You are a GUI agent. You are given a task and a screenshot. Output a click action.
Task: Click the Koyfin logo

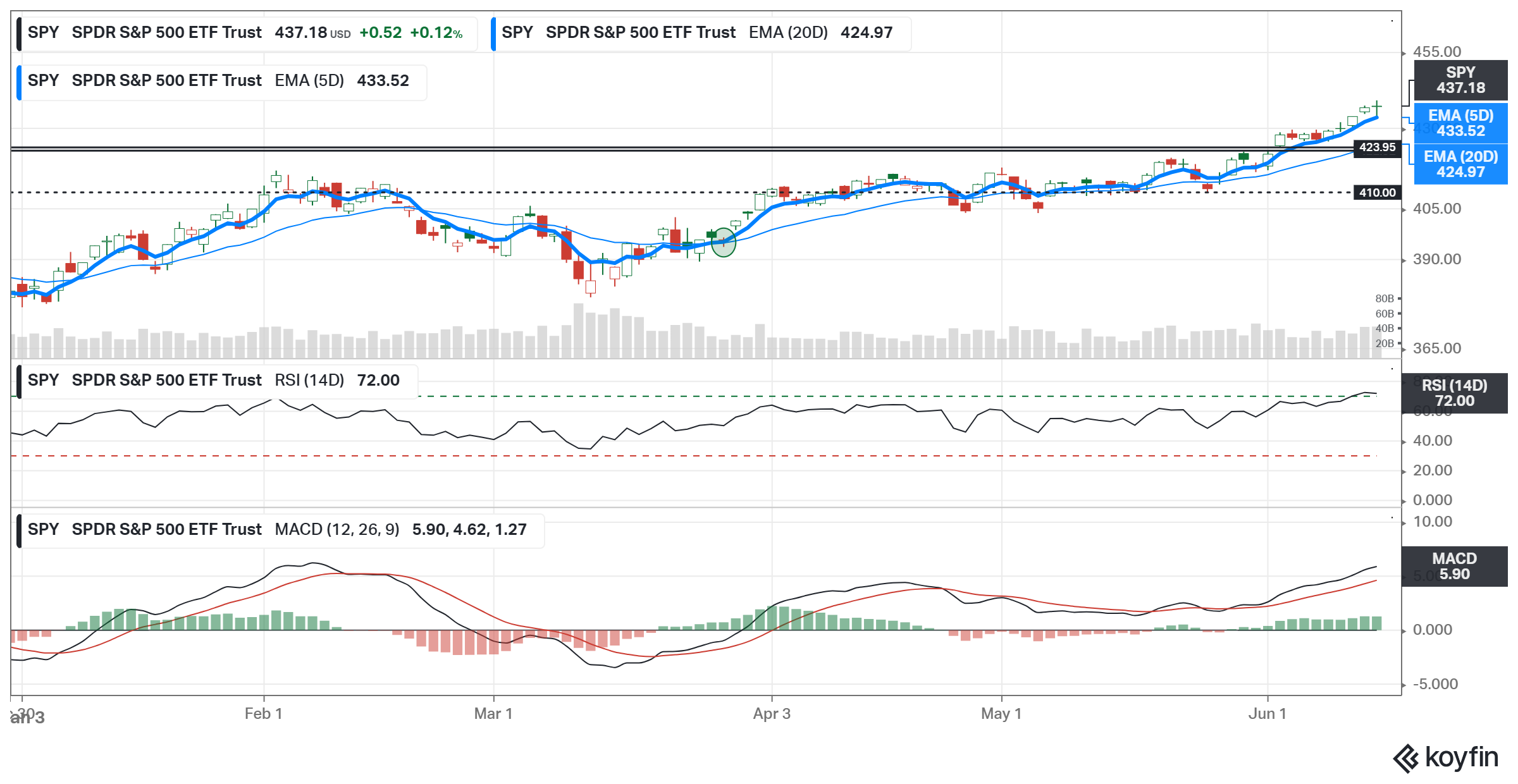pyautogui.click(x=1445, y=757)
